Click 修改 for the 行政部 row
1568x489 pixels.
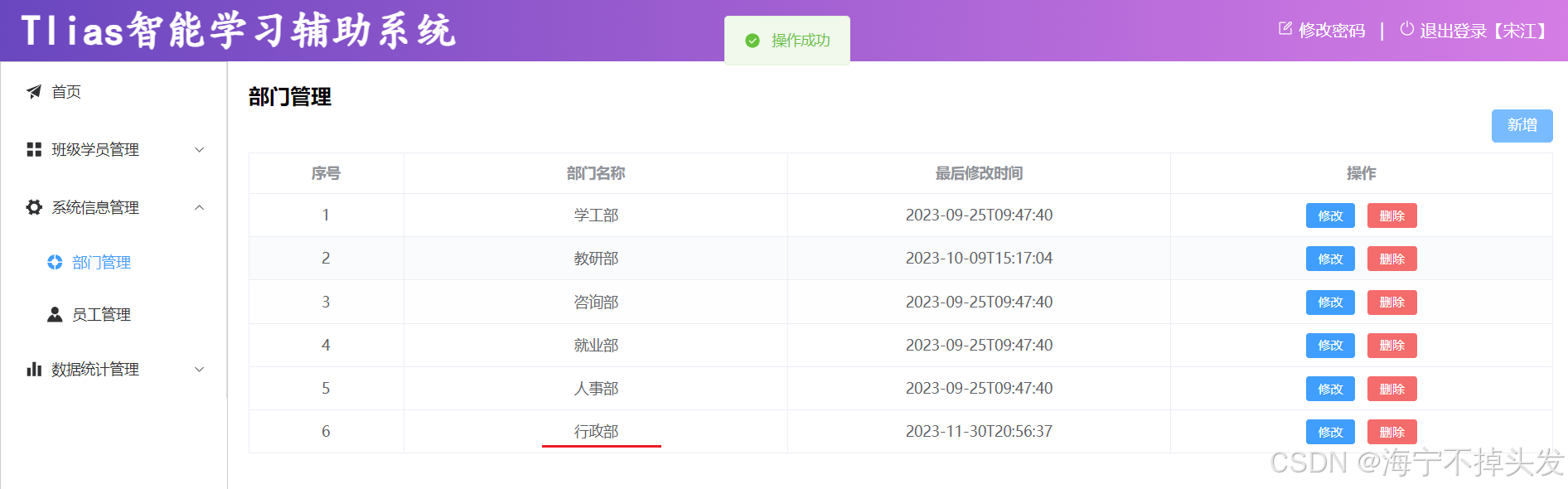pos(1330,432)
